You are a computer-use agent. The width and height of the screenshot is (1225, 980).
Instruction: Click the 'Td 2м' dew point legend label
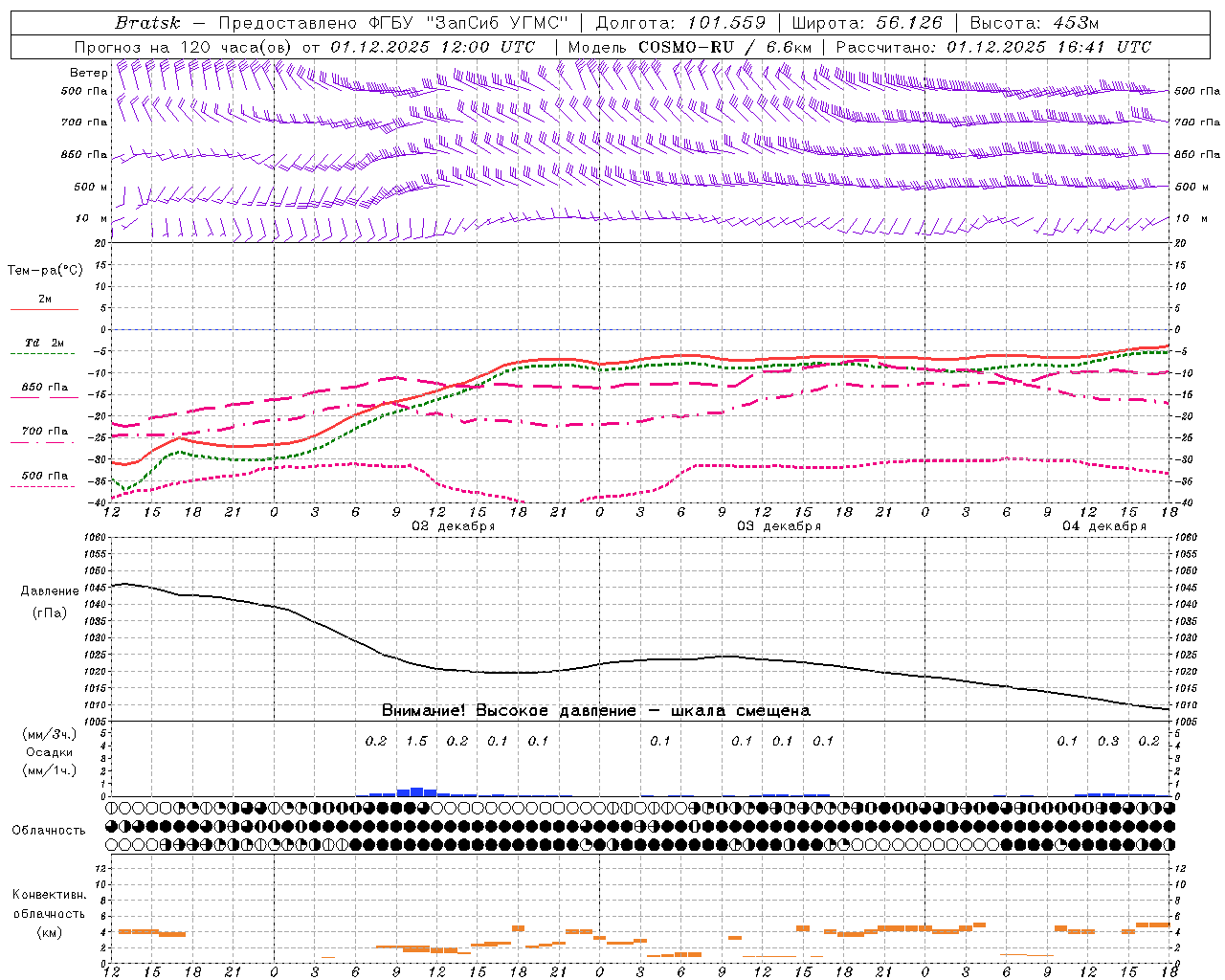(x=45, y=343)
